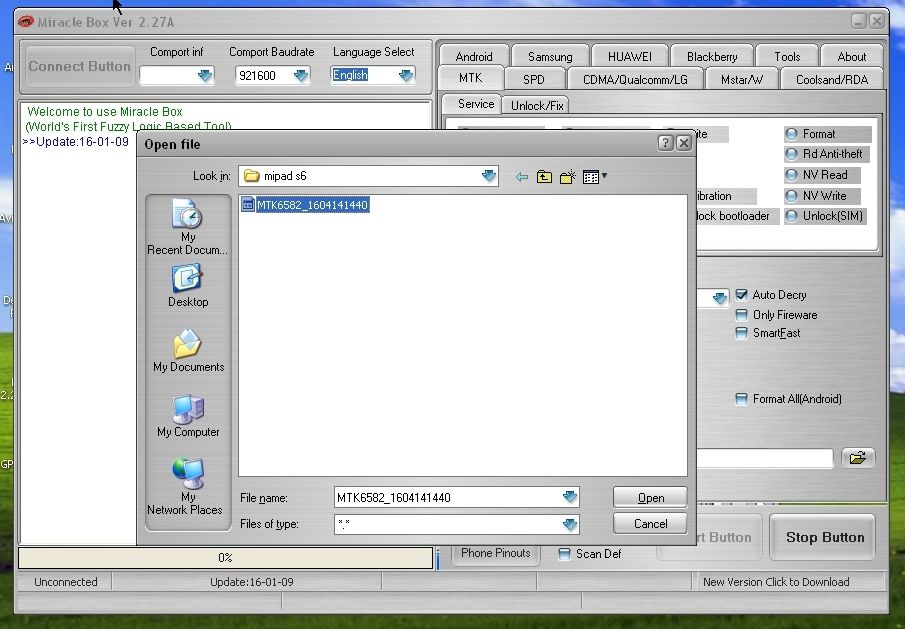Select the Rd Anti-theft radio option
This screenshot has height=629, width=905.
click(791, 154)
